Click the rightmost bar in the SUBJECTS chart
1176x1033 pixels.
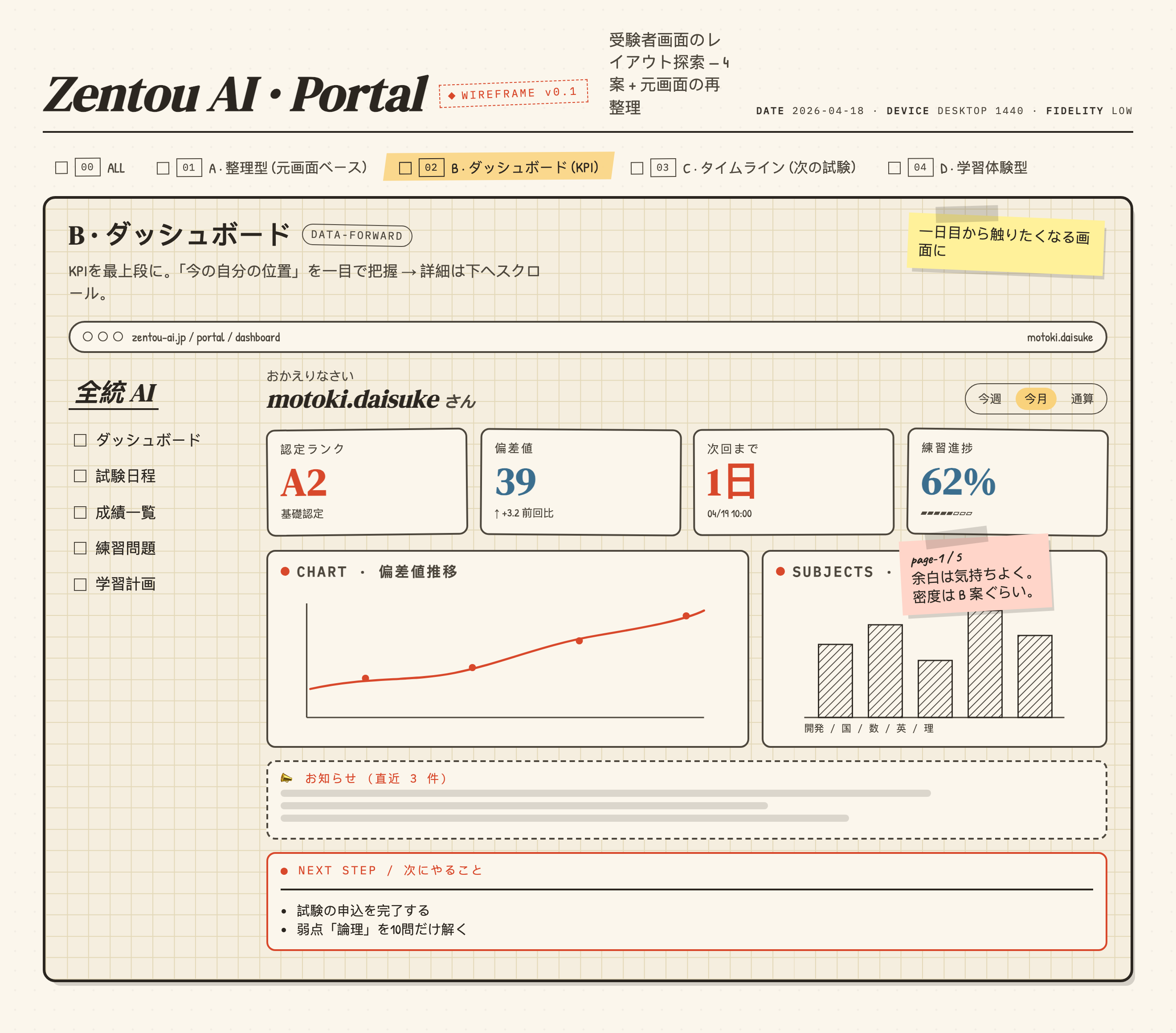[1035, 676]
